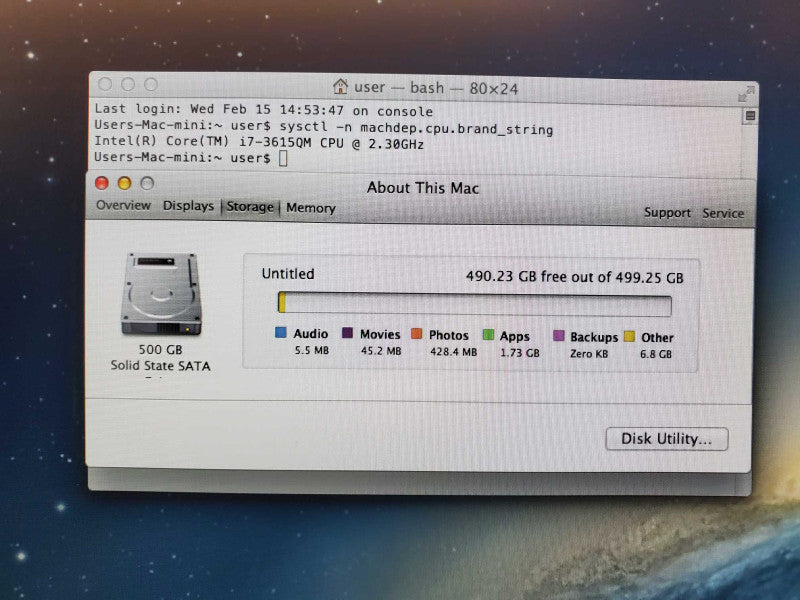Viewport: 800px width, 600px height.
Task: Click the Other '6.8 GB' value
Action: pyautogui.click(x=656, y=354)
